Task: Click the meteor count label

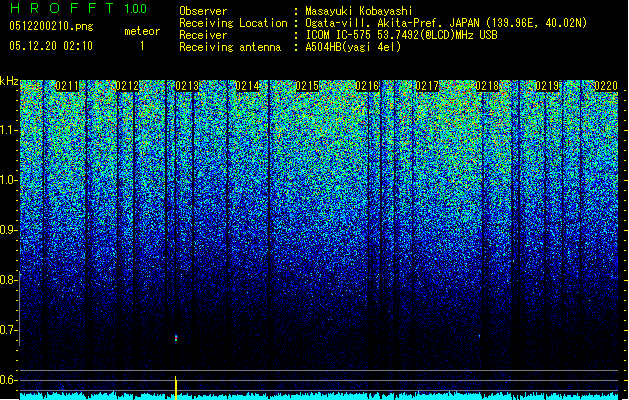Action: pyautogui.click(x=142, y=31)
